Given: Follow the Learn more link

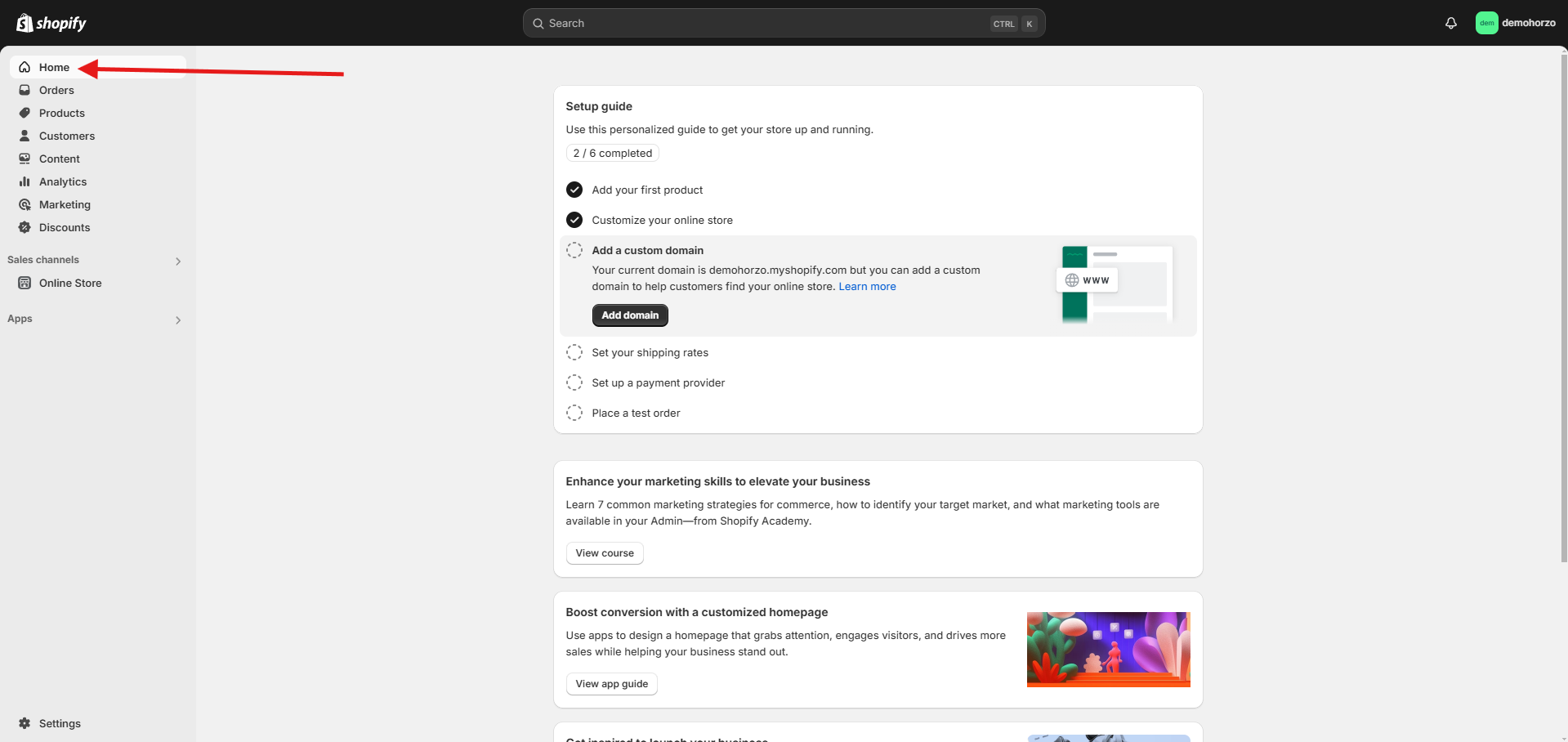Looking at the screenshot, I should [x=867, y=286].
